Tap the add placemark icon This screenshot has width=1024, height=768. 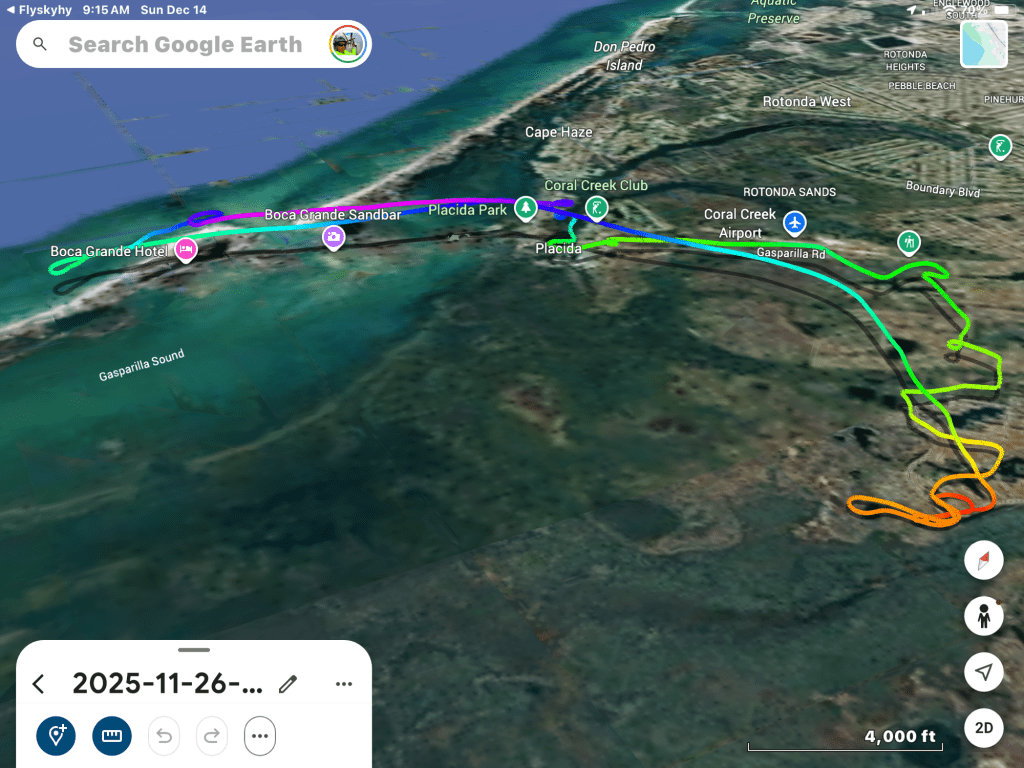(56, 735)
